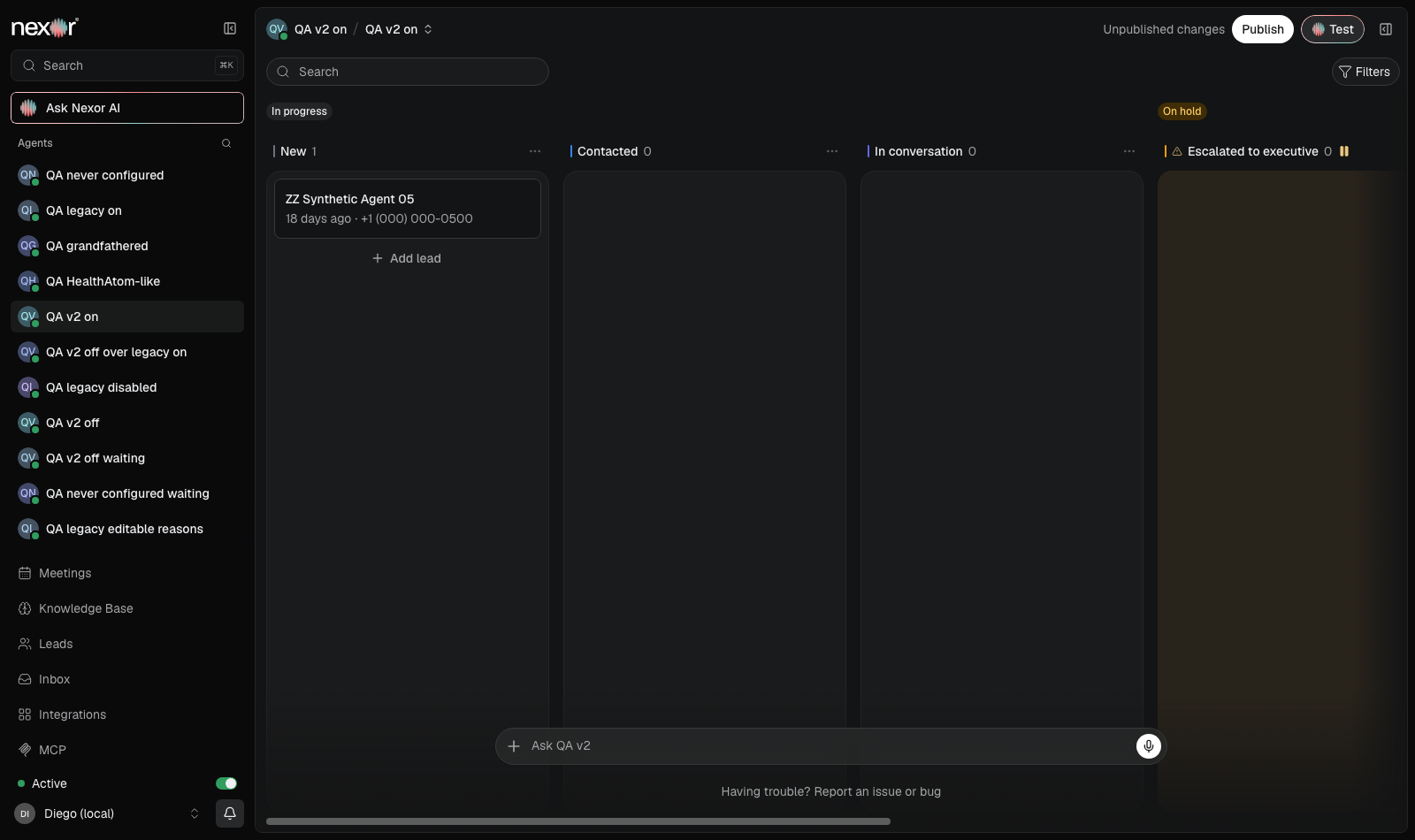The height and width of the screenshot is (840, 1415).
Task: Click the On hold group label
Action: point(1182,111)
